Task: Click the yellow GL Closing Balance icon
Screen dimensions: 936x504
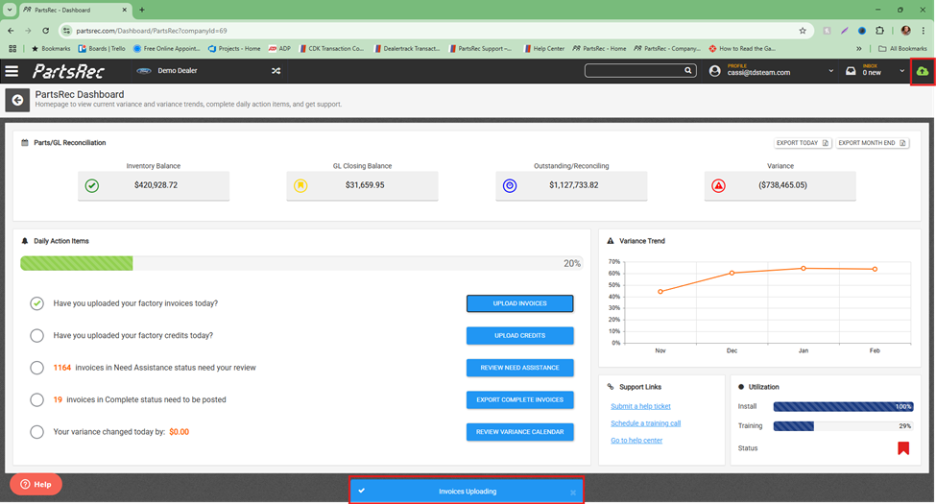Action: click(x=301, y=186)
